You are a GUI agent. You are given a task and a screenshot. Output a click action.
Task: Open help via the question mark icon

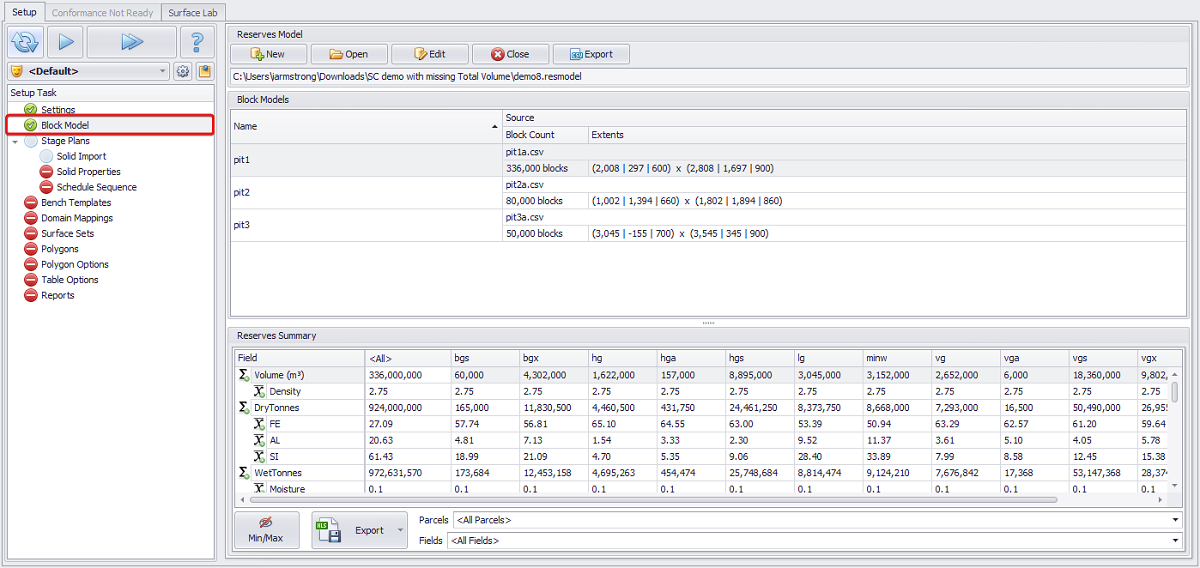click(x=198, y=42)
